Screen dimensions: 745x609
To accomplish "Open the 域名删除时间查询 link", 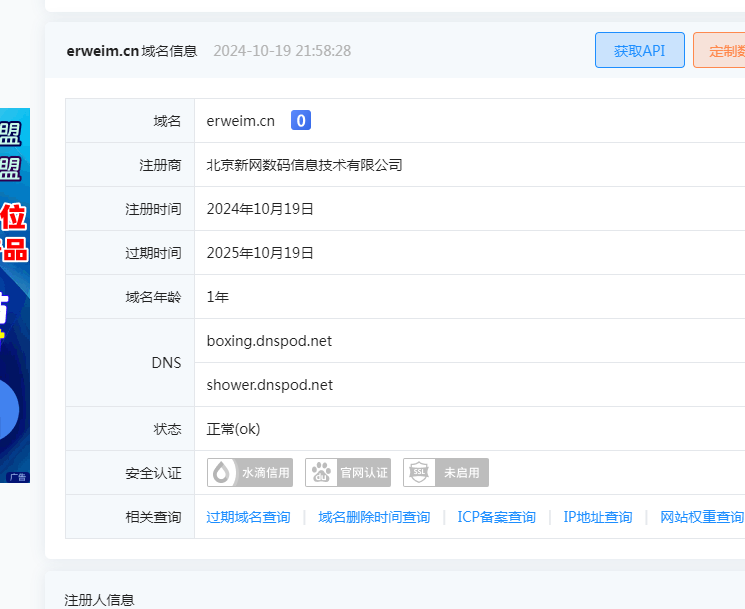I will click(x=374, y=517).
